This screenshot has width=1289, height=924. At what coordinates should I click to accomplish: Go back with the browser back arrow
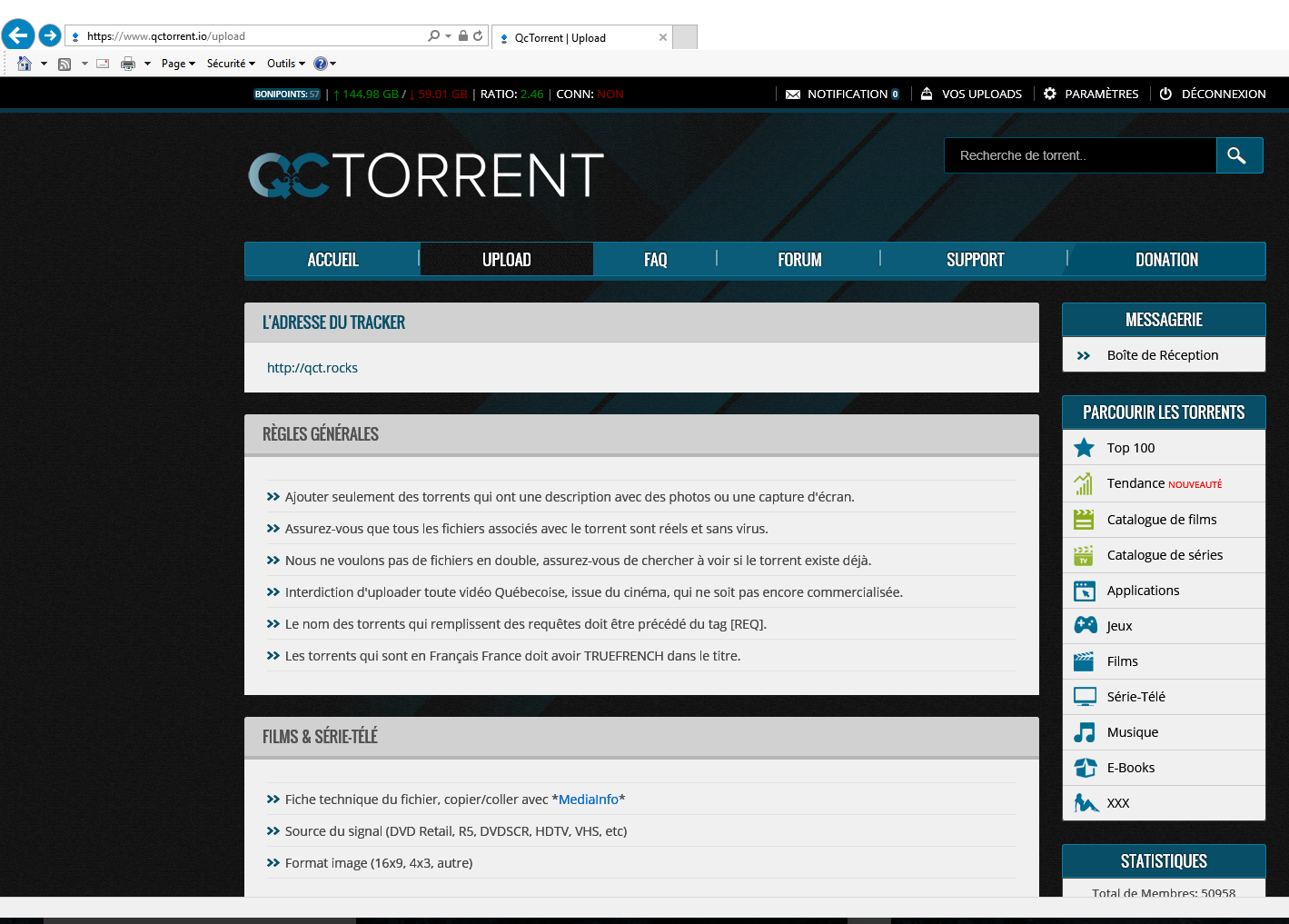pyautogui.click(x=18, y=35)
